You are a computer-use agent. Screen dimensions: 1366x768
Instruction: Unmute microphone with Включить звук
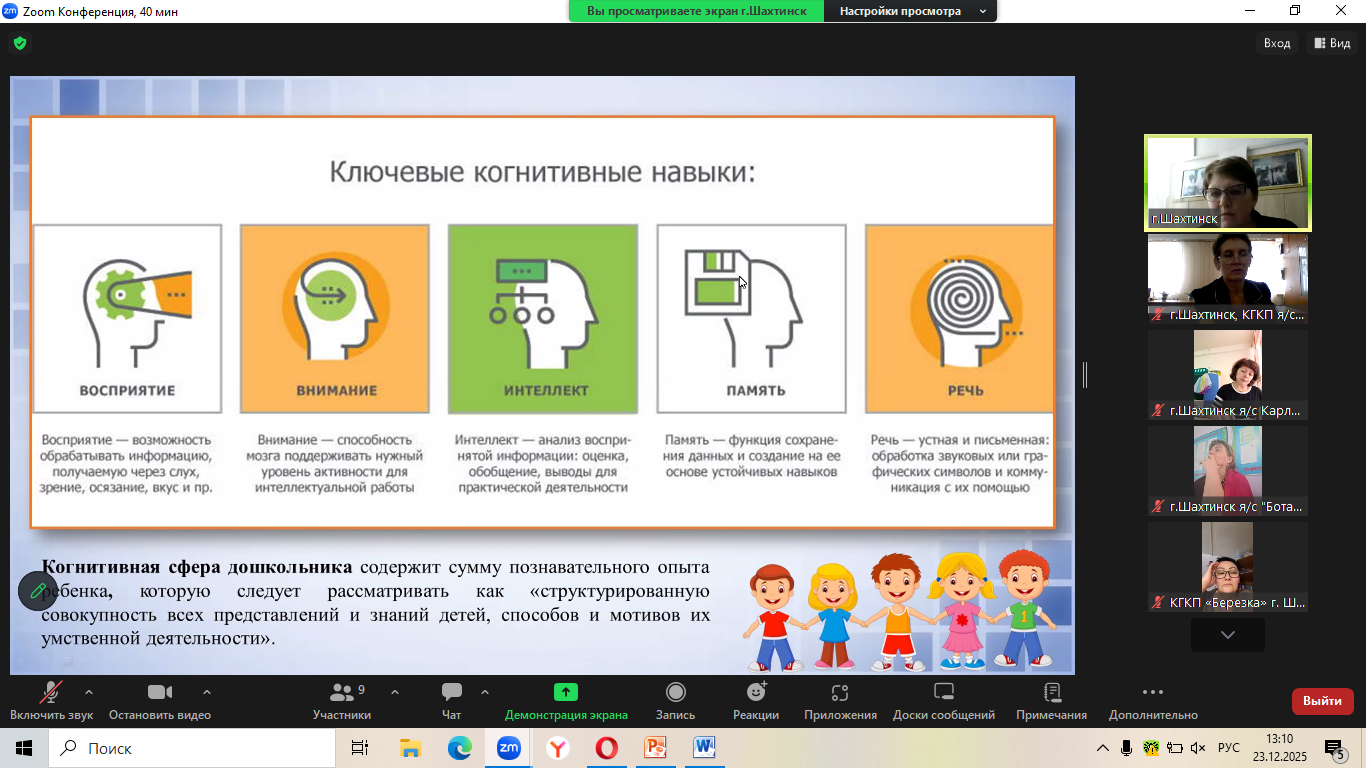pos(51,693)
